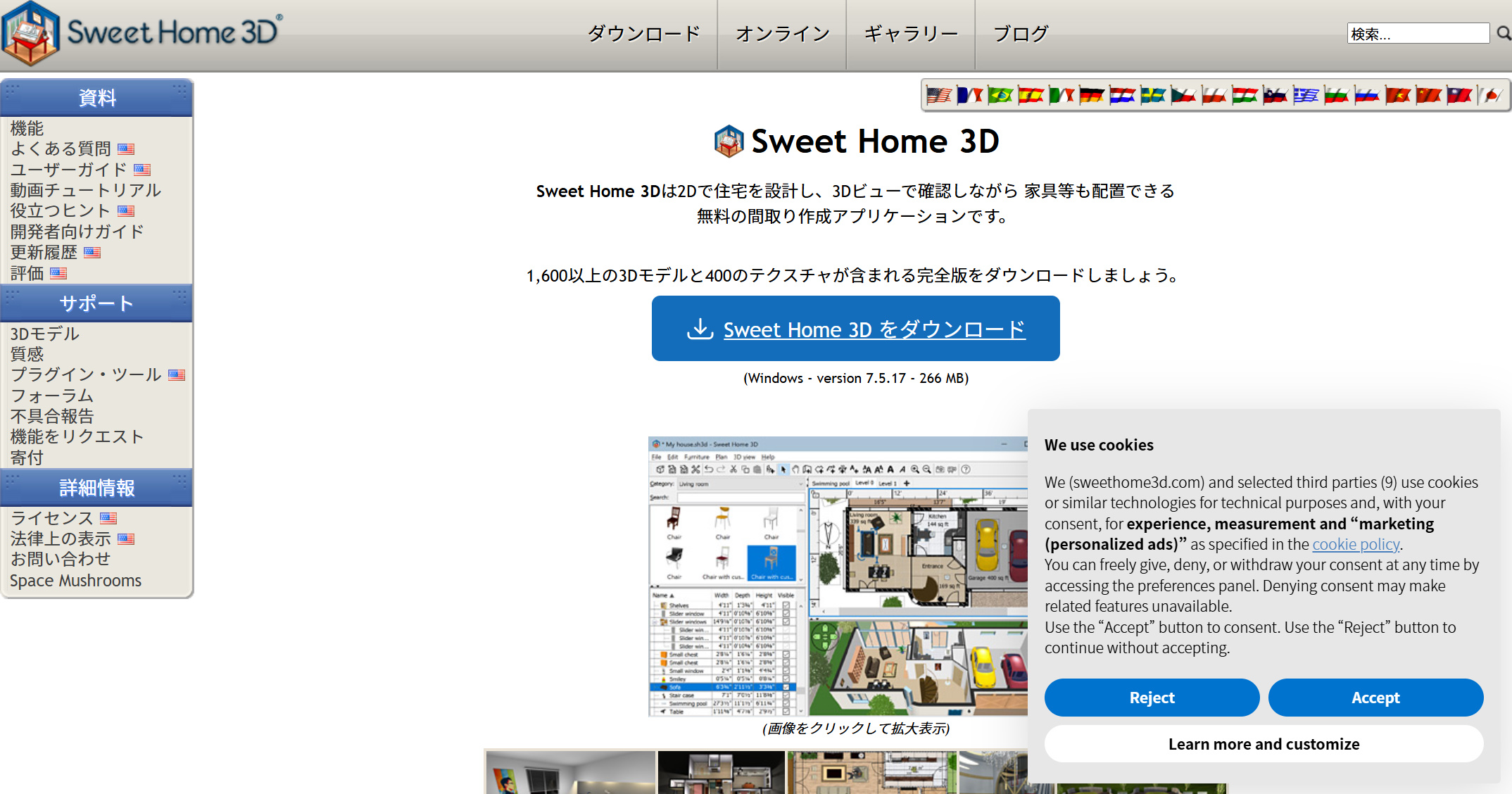Open the cookie policy link

1356,544
